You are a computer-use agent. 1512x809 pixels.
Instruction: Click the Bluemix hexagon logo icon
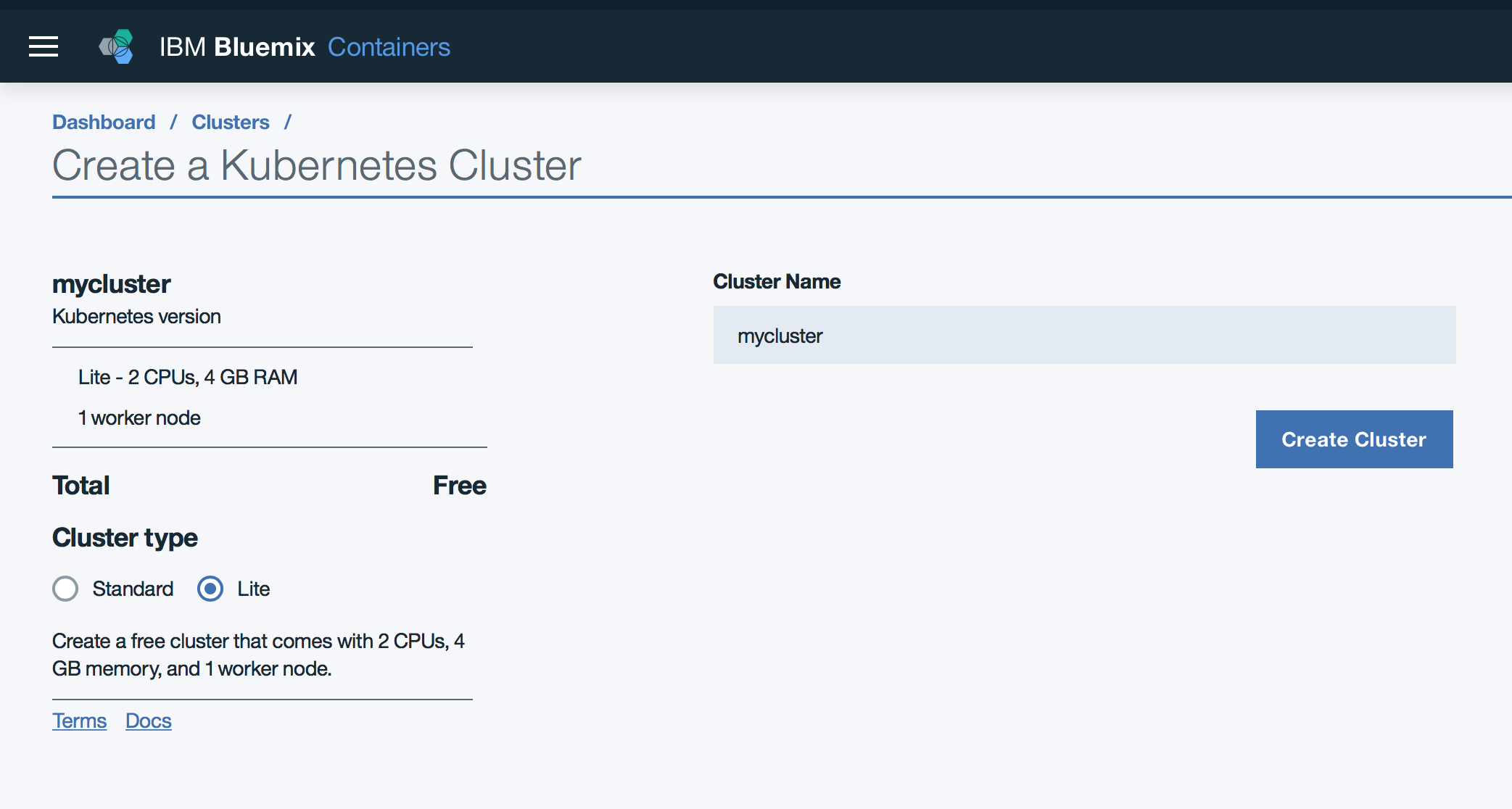click(117, 46)
